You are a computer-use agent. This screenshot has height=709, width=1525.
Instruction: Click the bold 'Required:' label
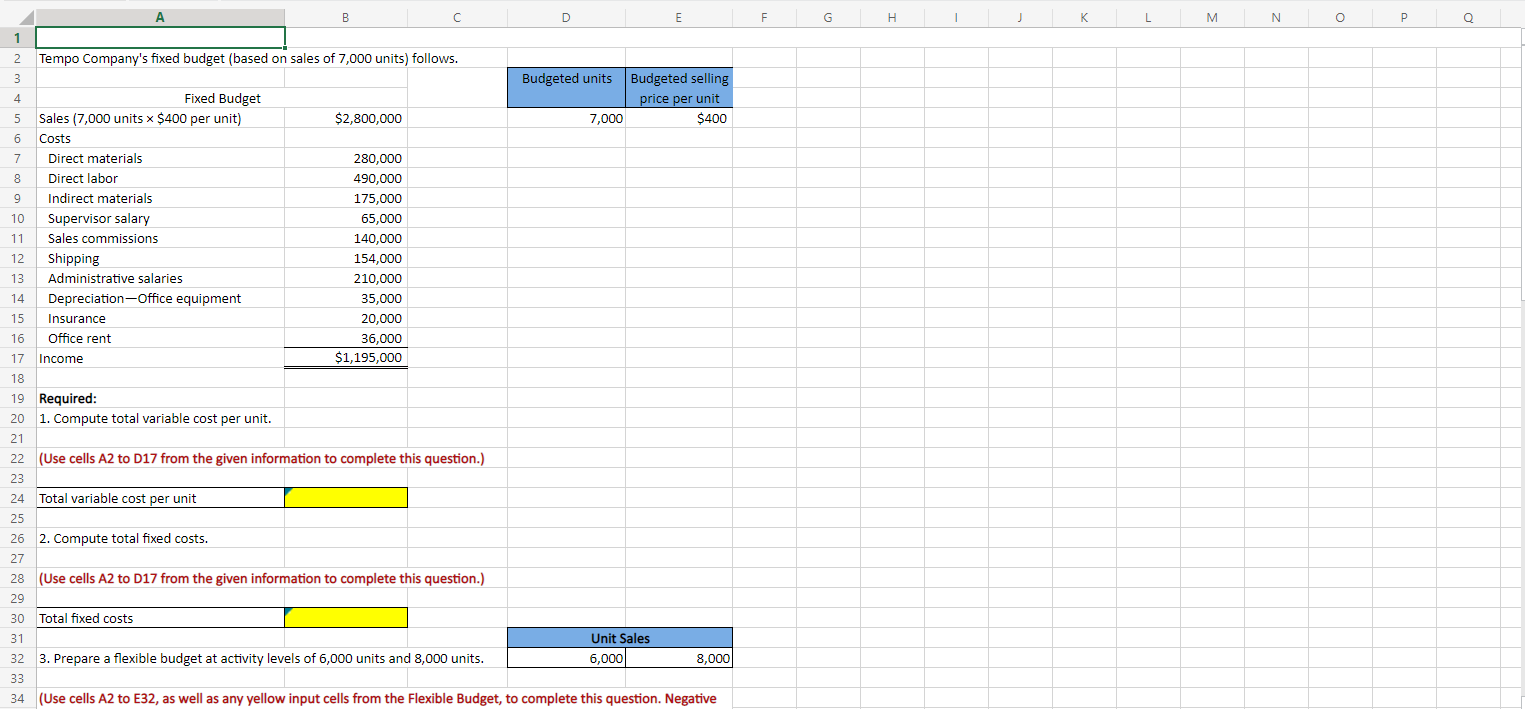[67, 398]
